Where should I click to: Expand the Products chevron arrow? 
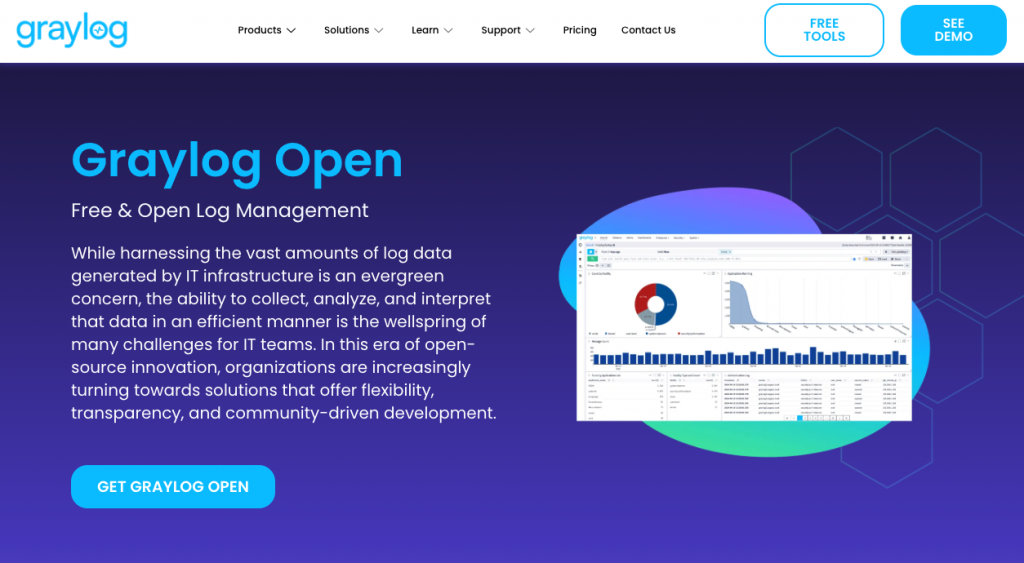point(291,31)
